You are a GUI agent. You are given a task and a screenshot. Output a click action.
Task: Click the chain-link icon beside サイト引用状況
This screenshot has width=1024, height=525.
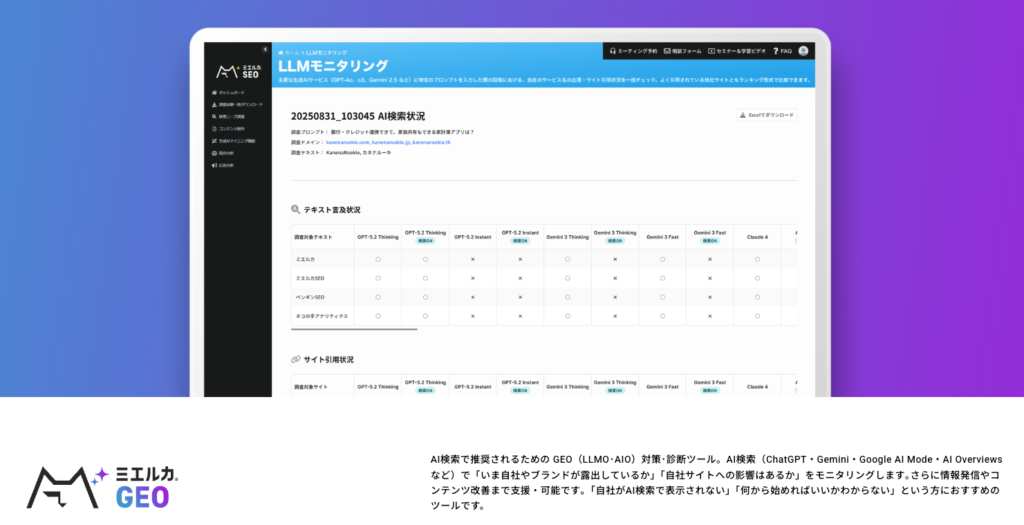pyautogui.click(x=296, y=359)
